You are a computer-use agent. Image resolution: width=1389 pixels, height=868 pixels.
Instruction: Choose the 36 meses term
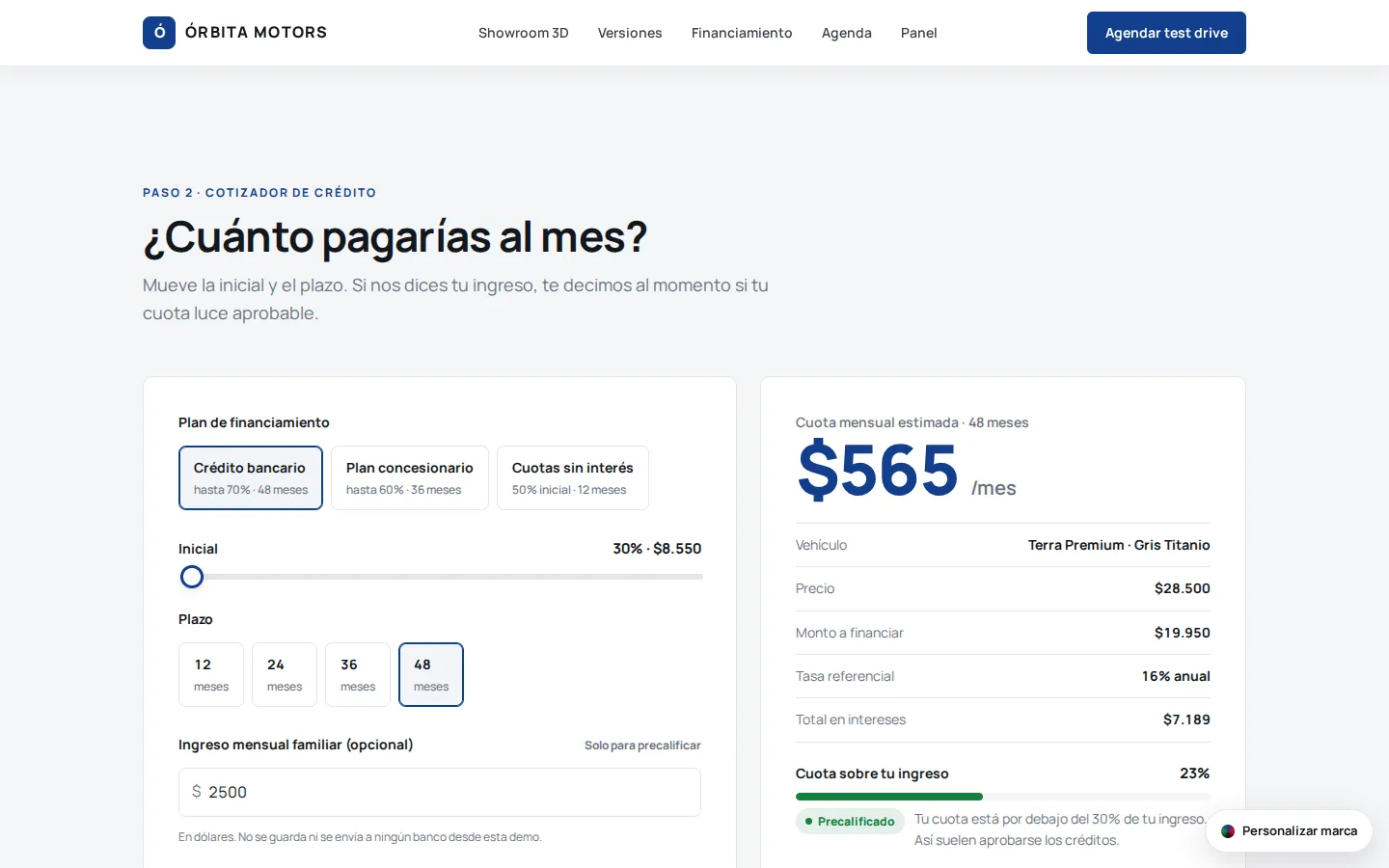(x=358, y=674)
